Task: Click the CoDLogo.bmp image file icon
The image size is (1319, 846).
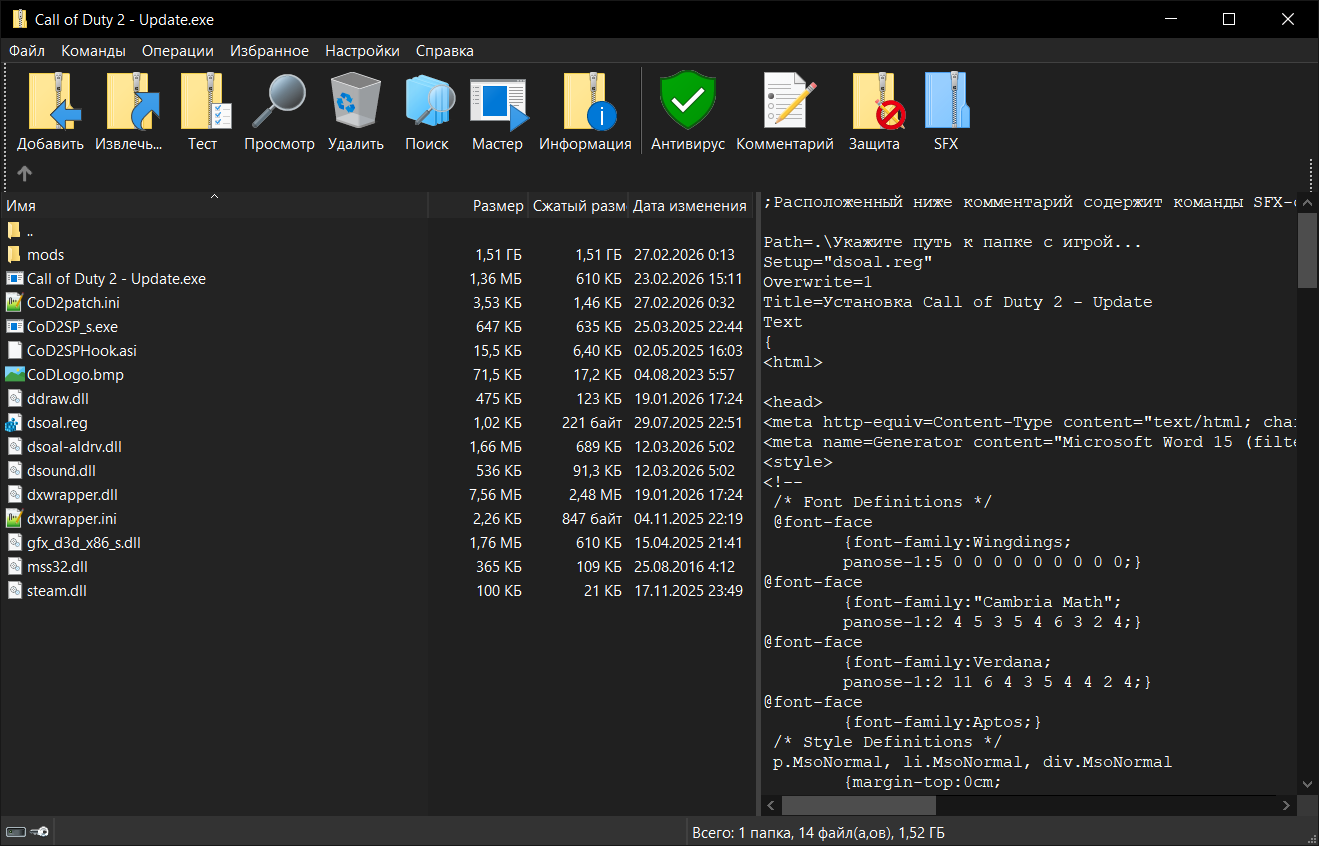Action: (14, 375)
